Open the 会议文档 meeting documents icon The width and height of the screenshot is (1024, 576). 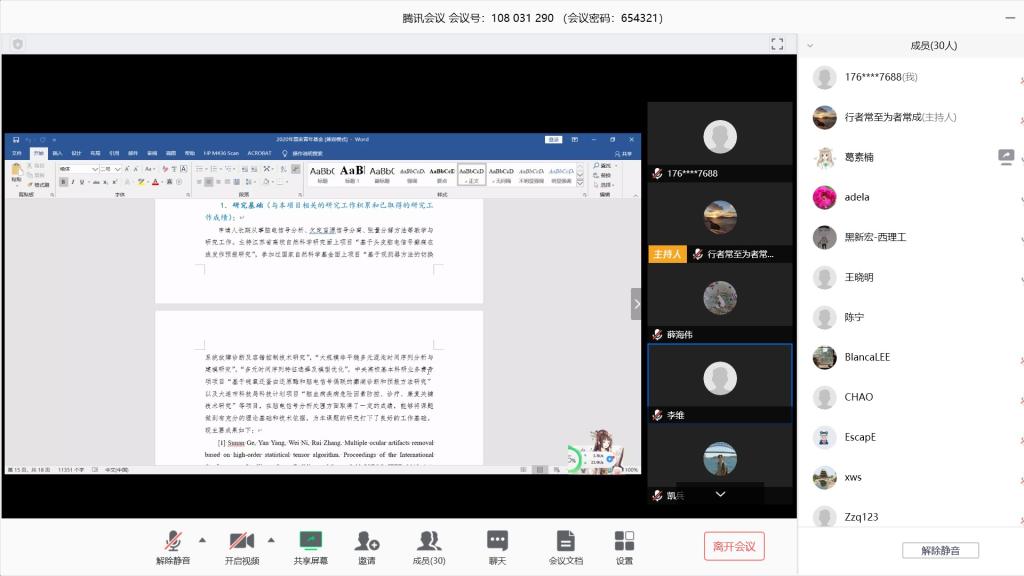[x=565, y=541]
